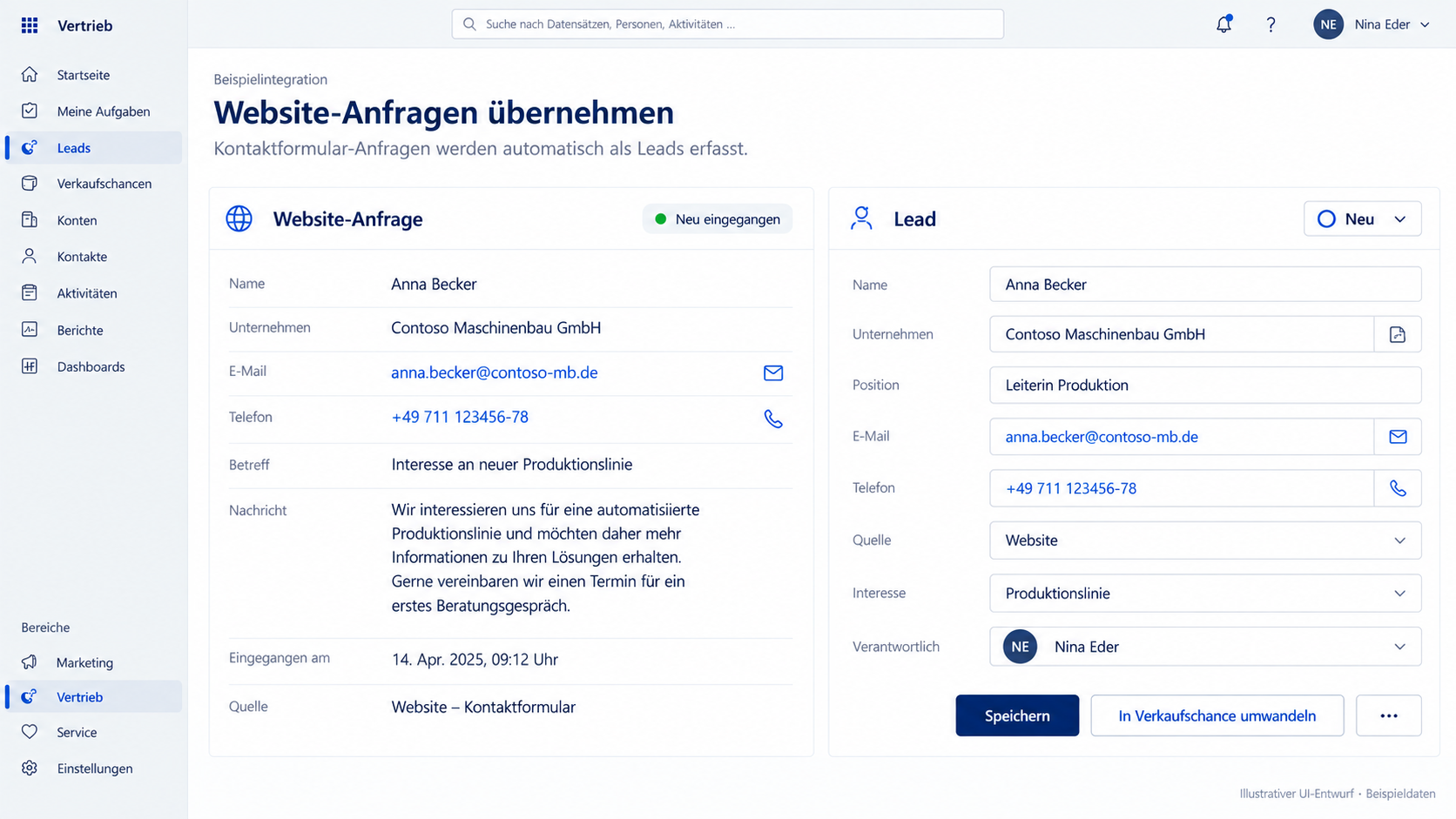Click the person icon in the Lead header
Screen dimensions: 1456x819
861,218
